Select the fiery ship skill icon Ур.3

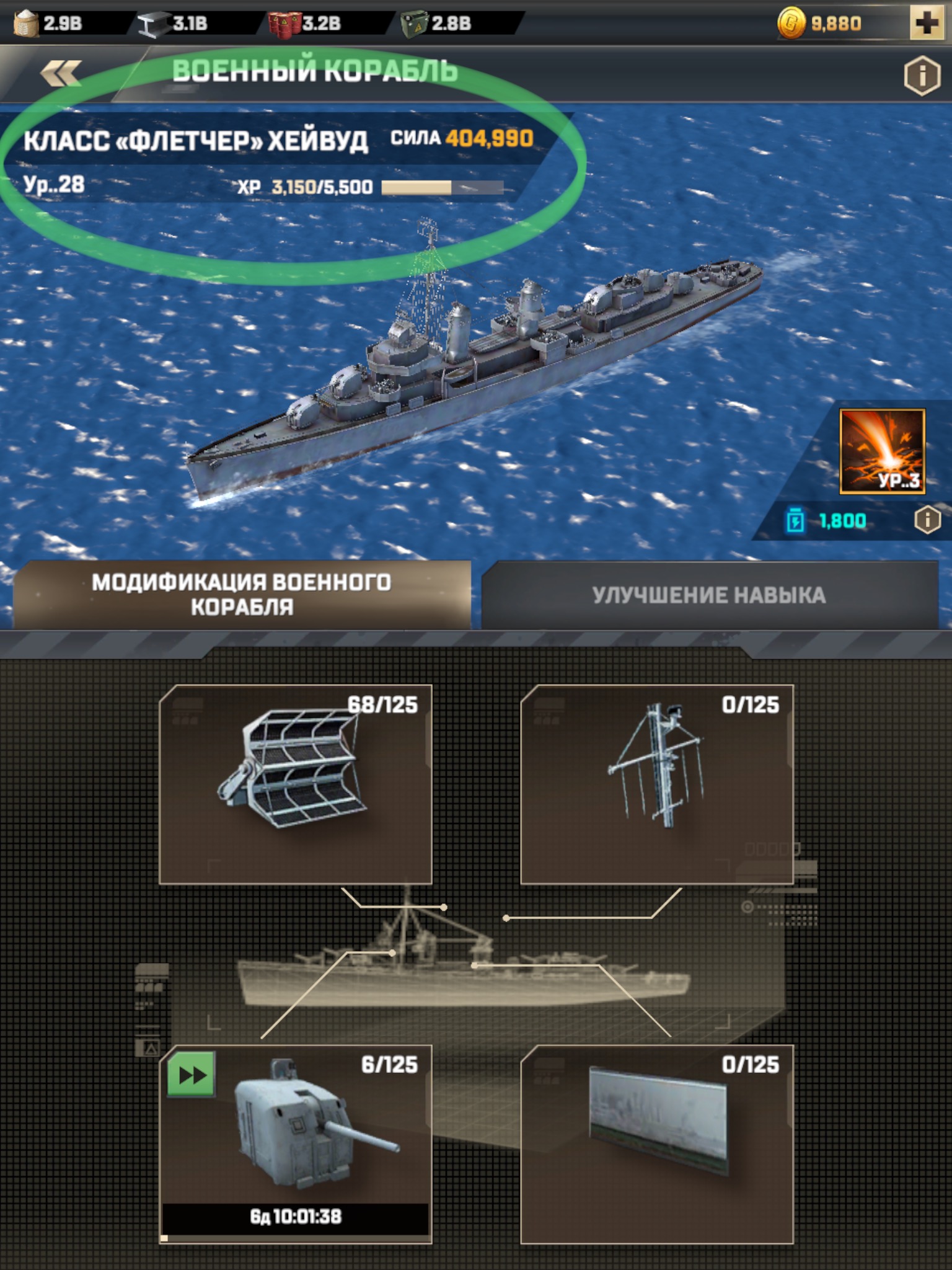coord(882,451)
